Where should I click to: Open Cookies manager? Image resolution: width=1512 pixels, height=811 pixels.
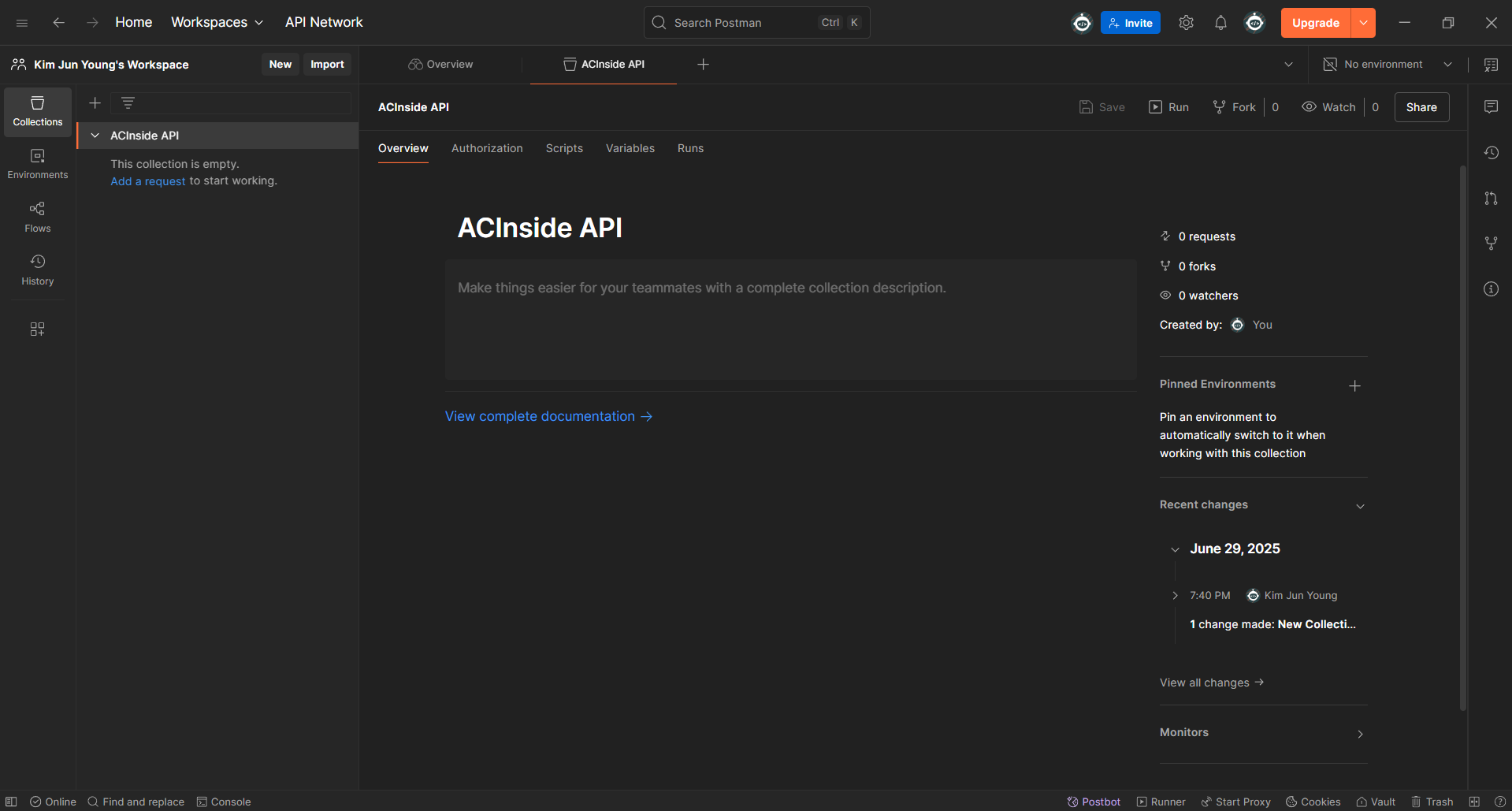[1313, 802]
